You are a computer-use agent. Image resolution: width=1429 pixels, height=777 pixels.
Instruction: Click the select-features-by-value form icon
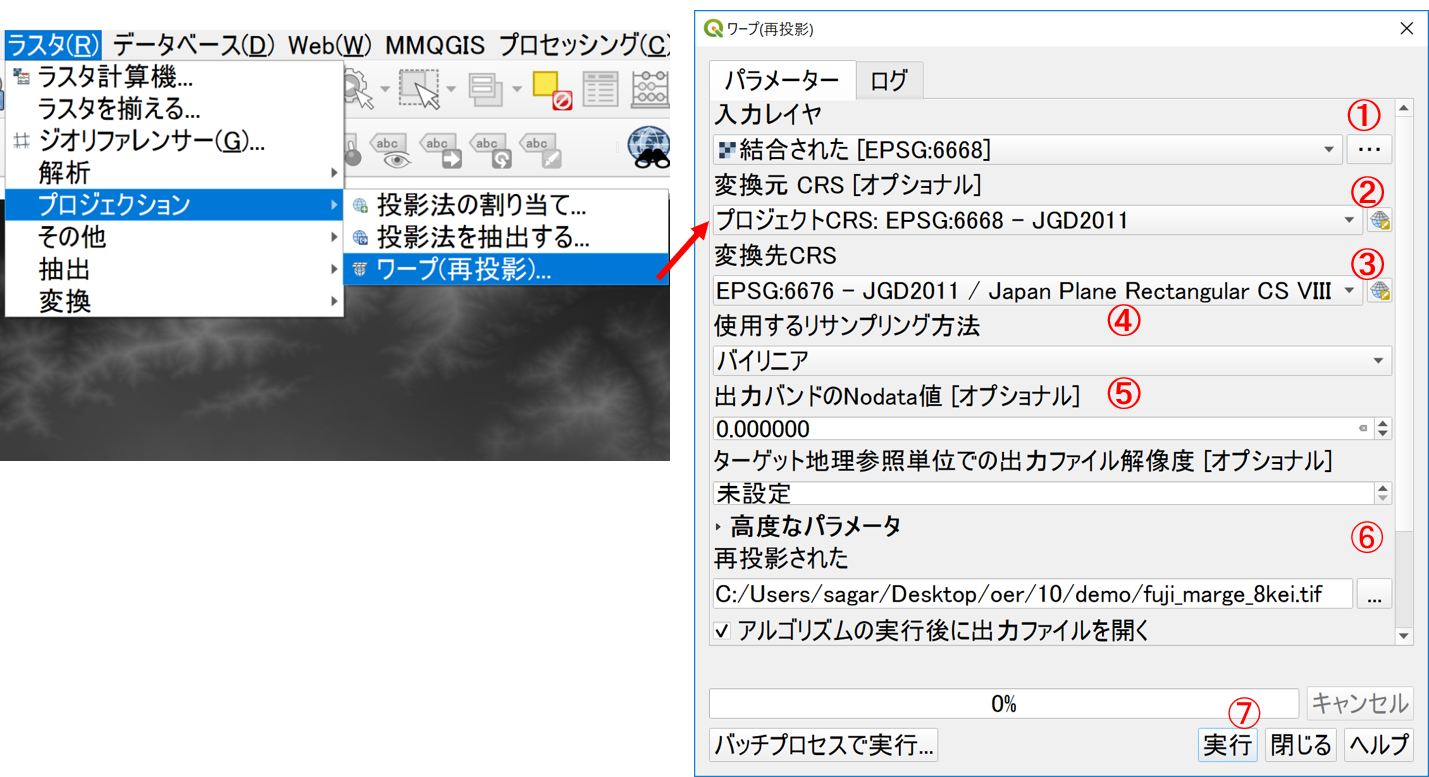485,89
